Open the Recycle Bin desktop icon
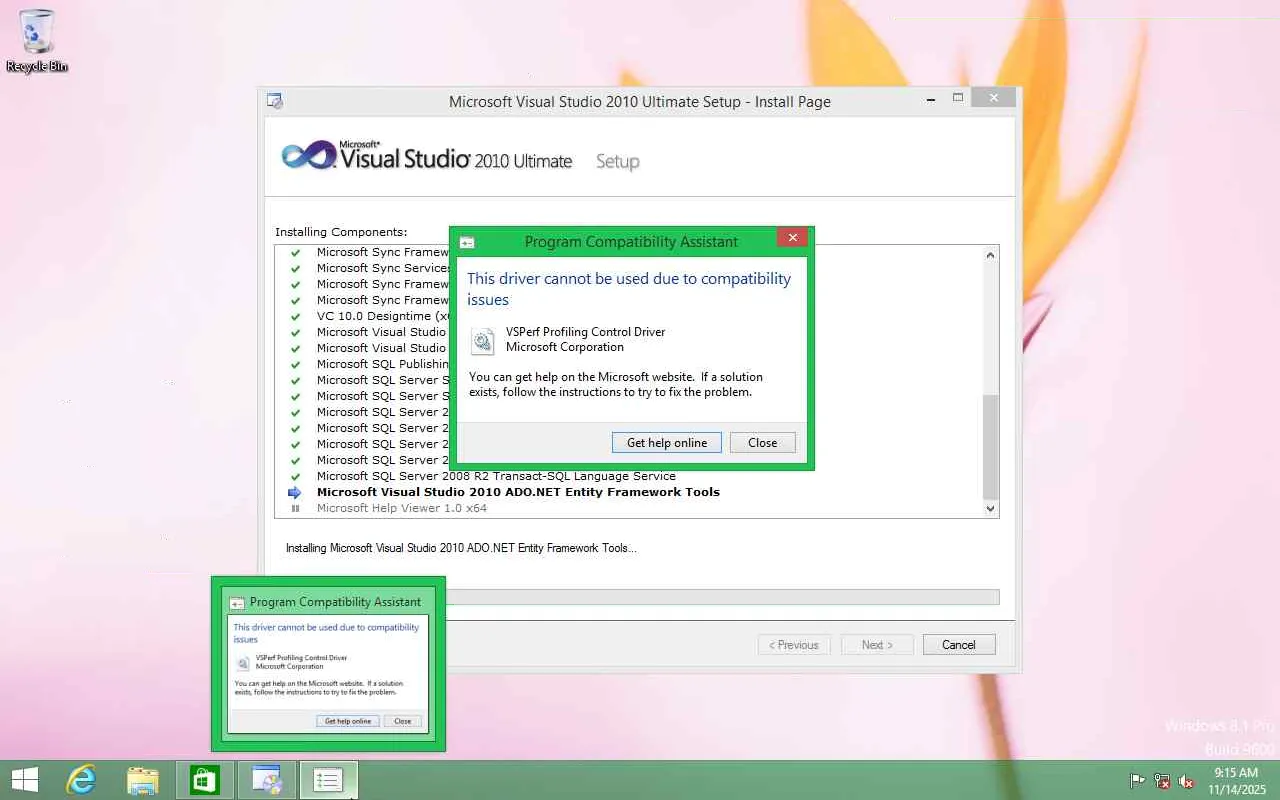This screenshot has width=1280, height=800. [37, 41]
